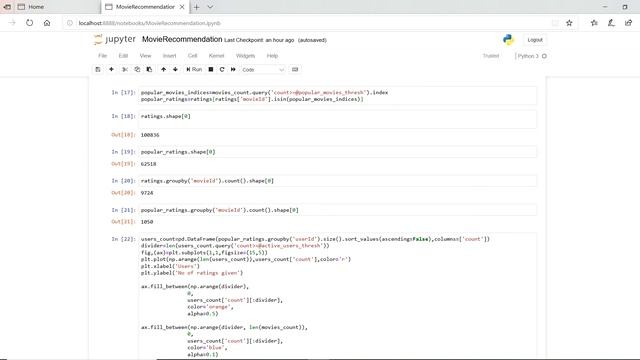This screenshot has width=640, height=360.
Task: Select cell In [20] ratings.groupby
Action: click(x=338, y=181)
